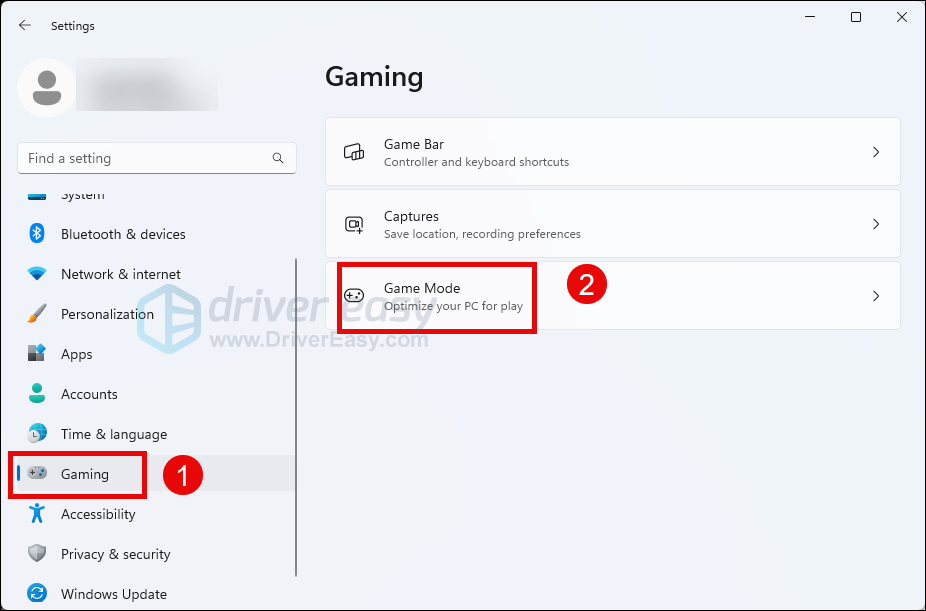Open Game Mode via its chevron
This screenshot has height=611, width=926.
click(875, 296)
